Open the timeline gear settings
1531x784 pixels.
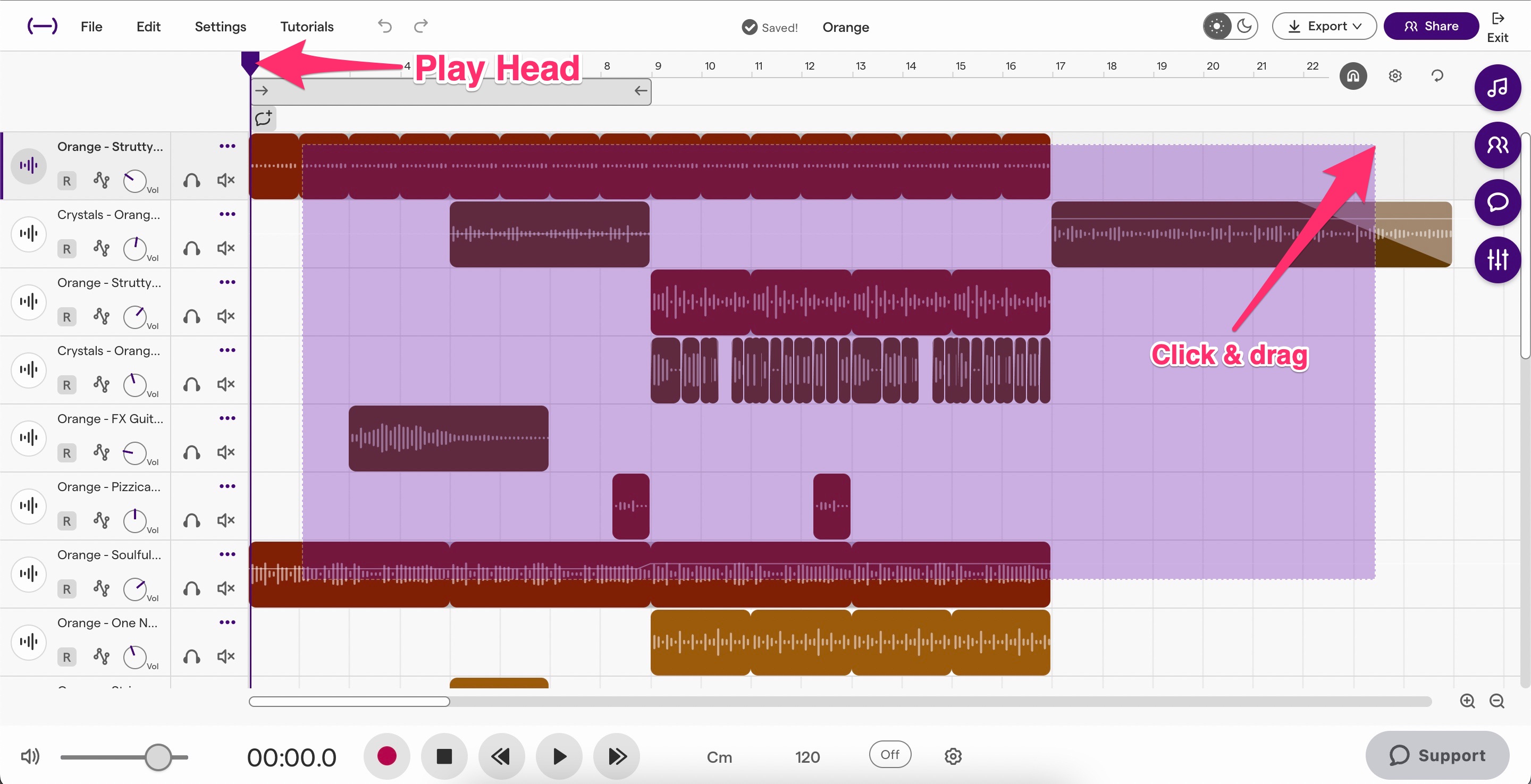pyautogui.click(x=1395, y=76)
